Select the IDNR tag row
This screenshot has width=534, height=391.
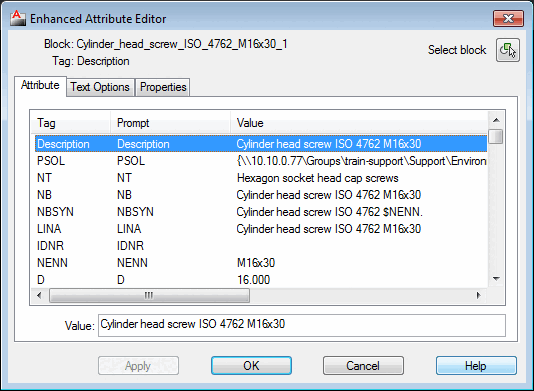(261, 246)
